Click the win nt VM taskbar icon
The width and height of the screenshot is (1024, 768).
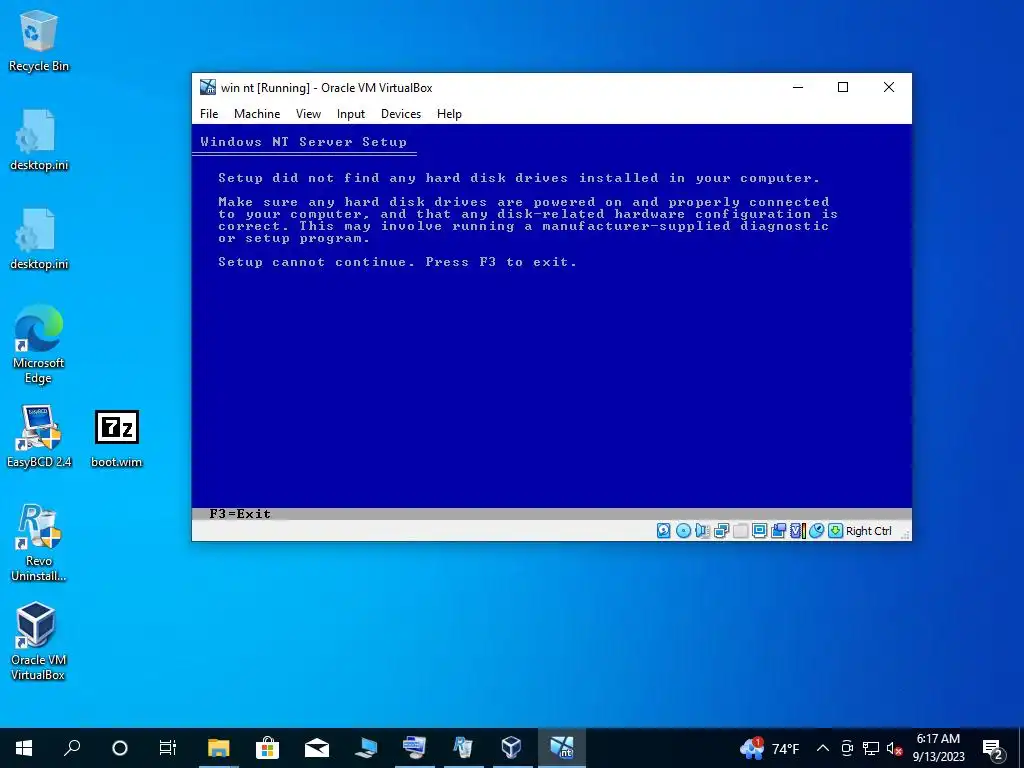pos(561,748)
